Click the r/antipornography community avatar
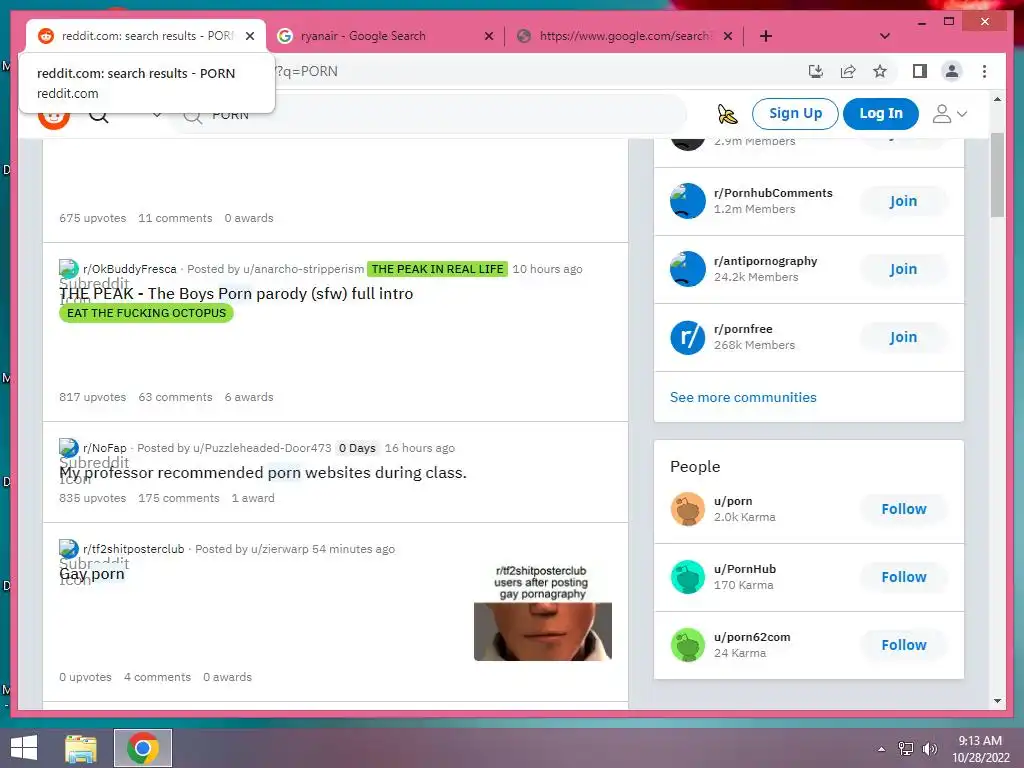This screenshot has width=1024, height=768. tap(688, 269)
